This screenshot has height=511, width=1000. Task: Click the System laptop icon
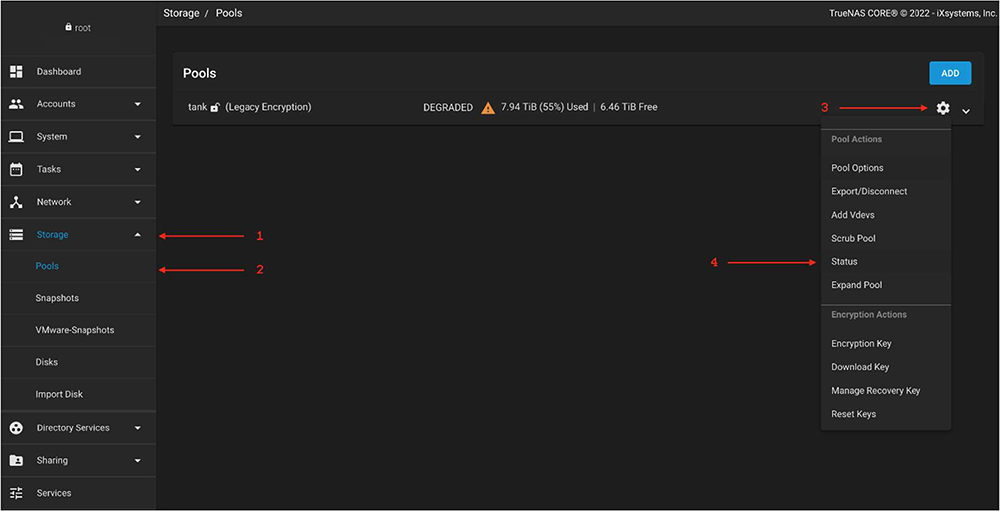(x=16, y=137)
